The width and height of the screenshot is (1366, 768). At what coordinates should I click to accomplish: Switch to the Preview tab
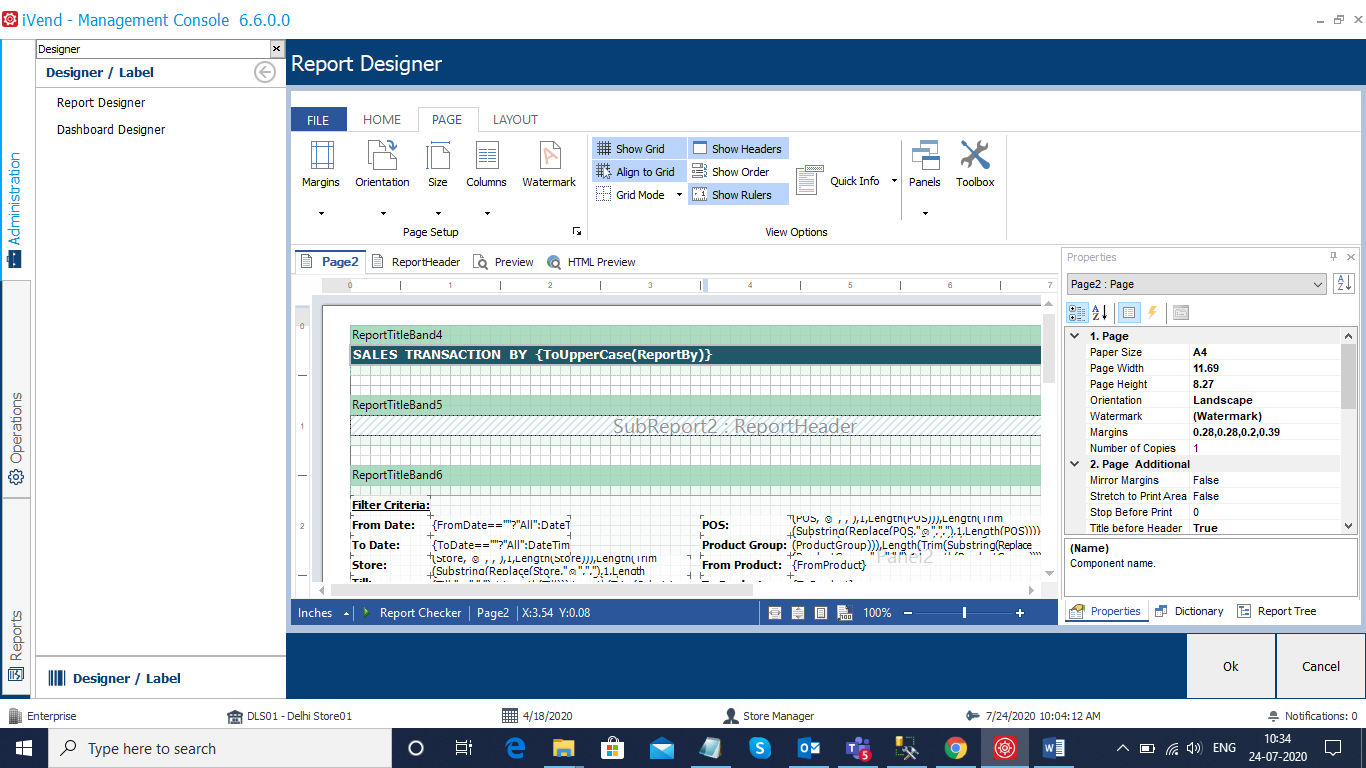503,262
